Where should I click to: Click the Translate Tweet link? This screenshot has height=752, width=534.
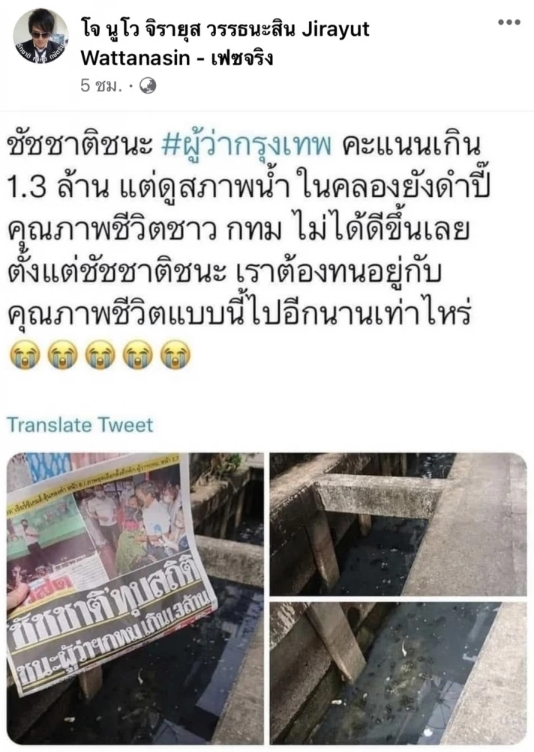[x=80, y=425]
